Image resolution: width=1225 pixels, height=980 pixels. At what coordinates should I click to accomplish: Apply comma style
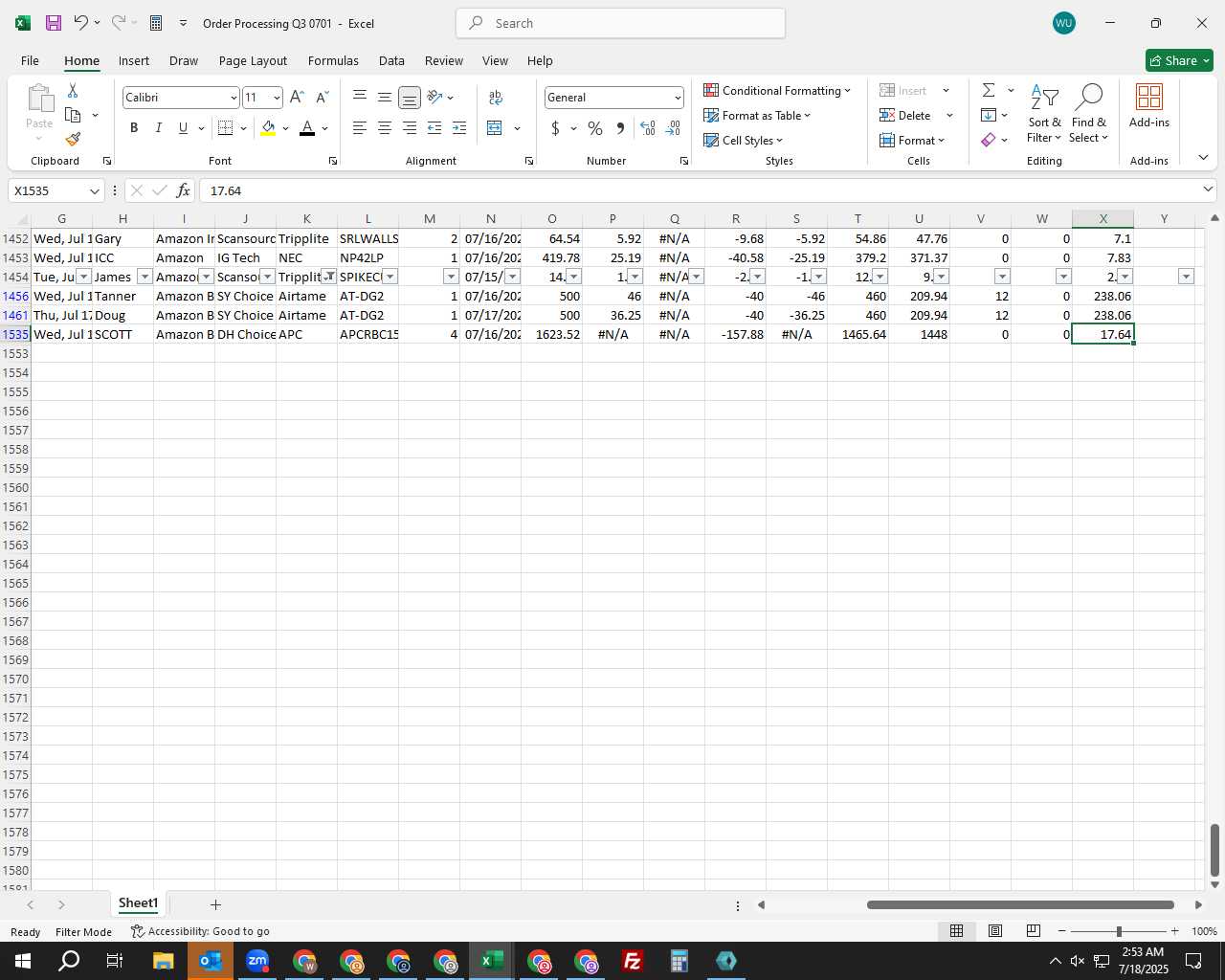tap(620, 127)
